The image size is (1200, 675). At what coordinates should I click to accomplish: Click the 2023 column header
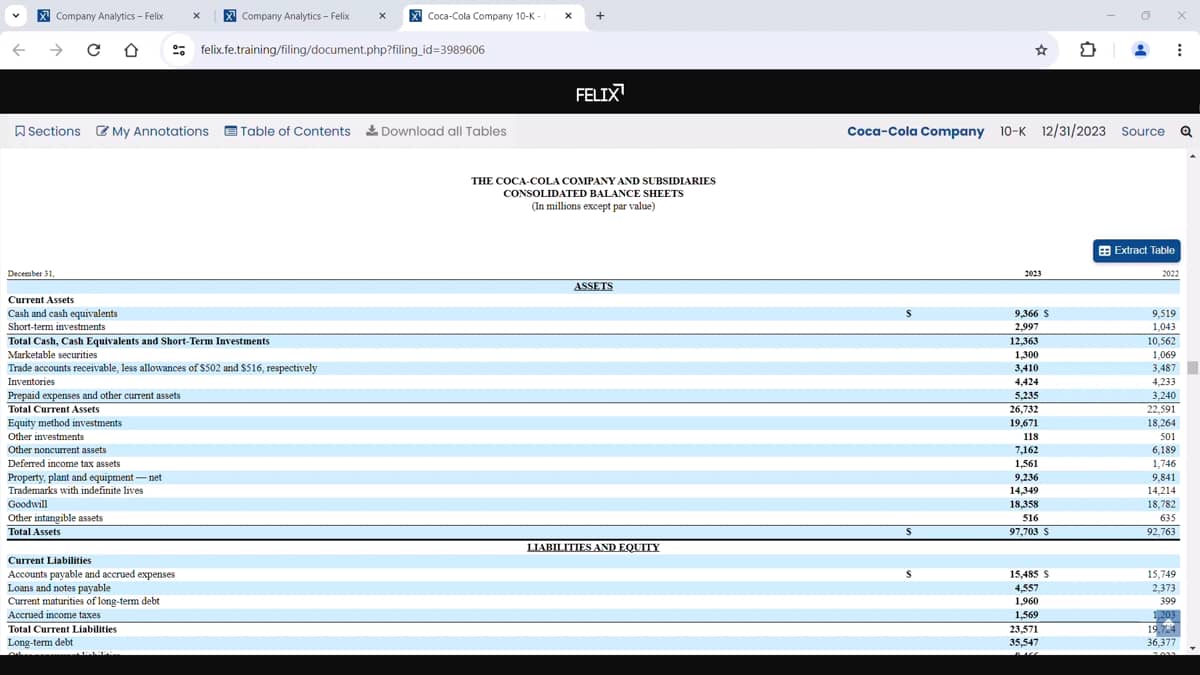tap(1033, 272)
